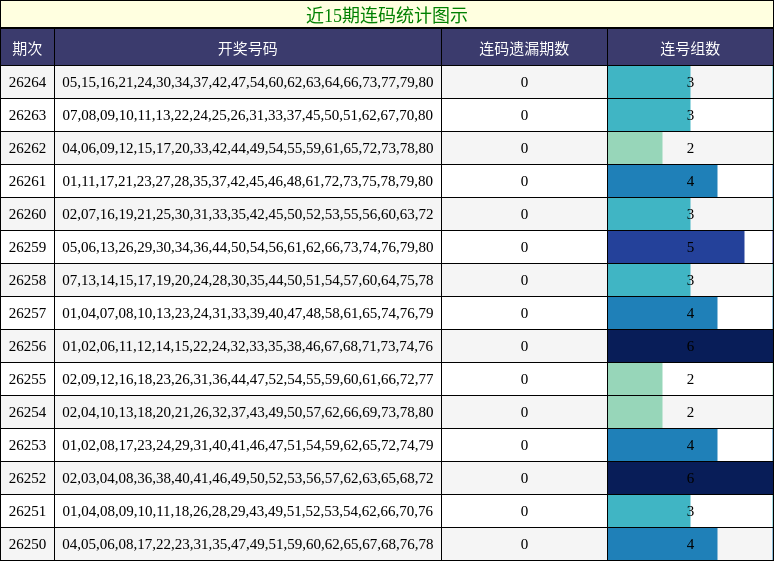
Task: Click the blue bar for period 26257
Action: [662, 313]
